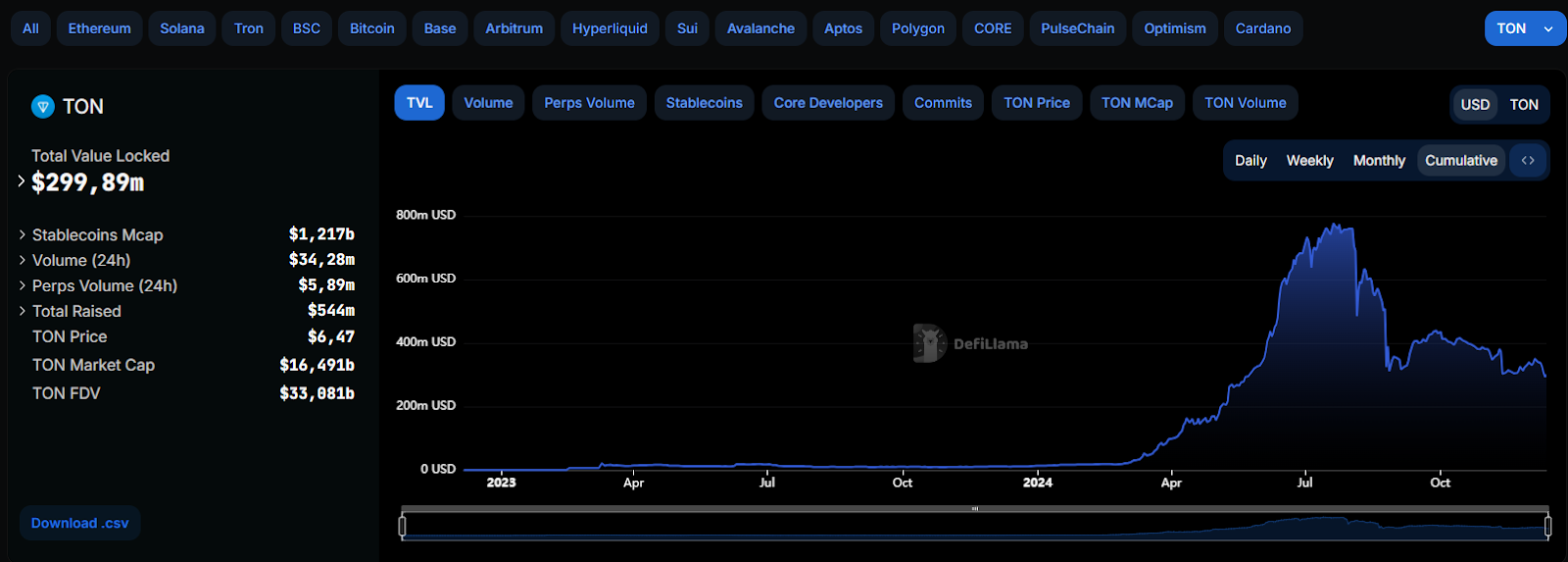Click the Total Raised value $544m
Viewport: 1568px width, 562px height.
pos(331,311)
